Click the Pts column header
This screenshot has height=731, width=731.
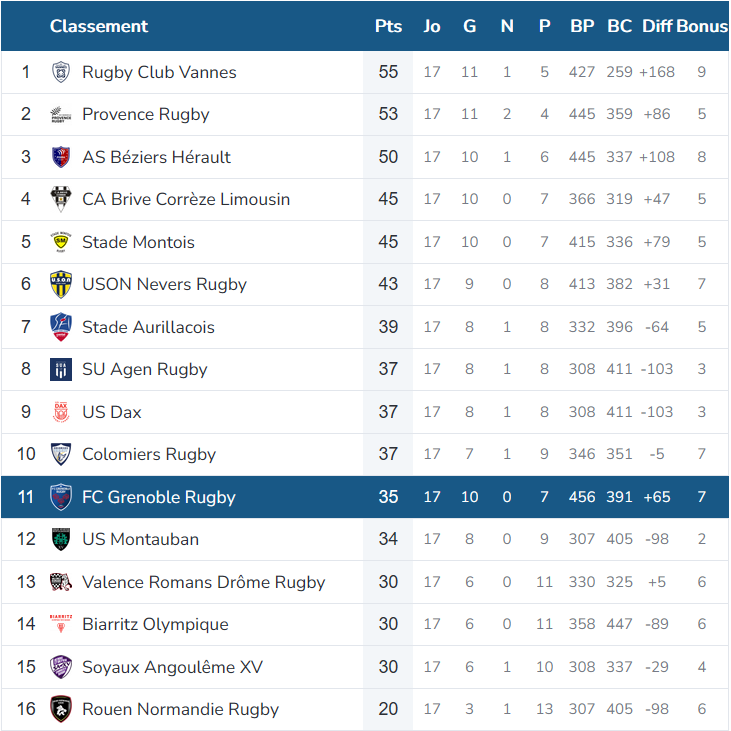[388, 26]
